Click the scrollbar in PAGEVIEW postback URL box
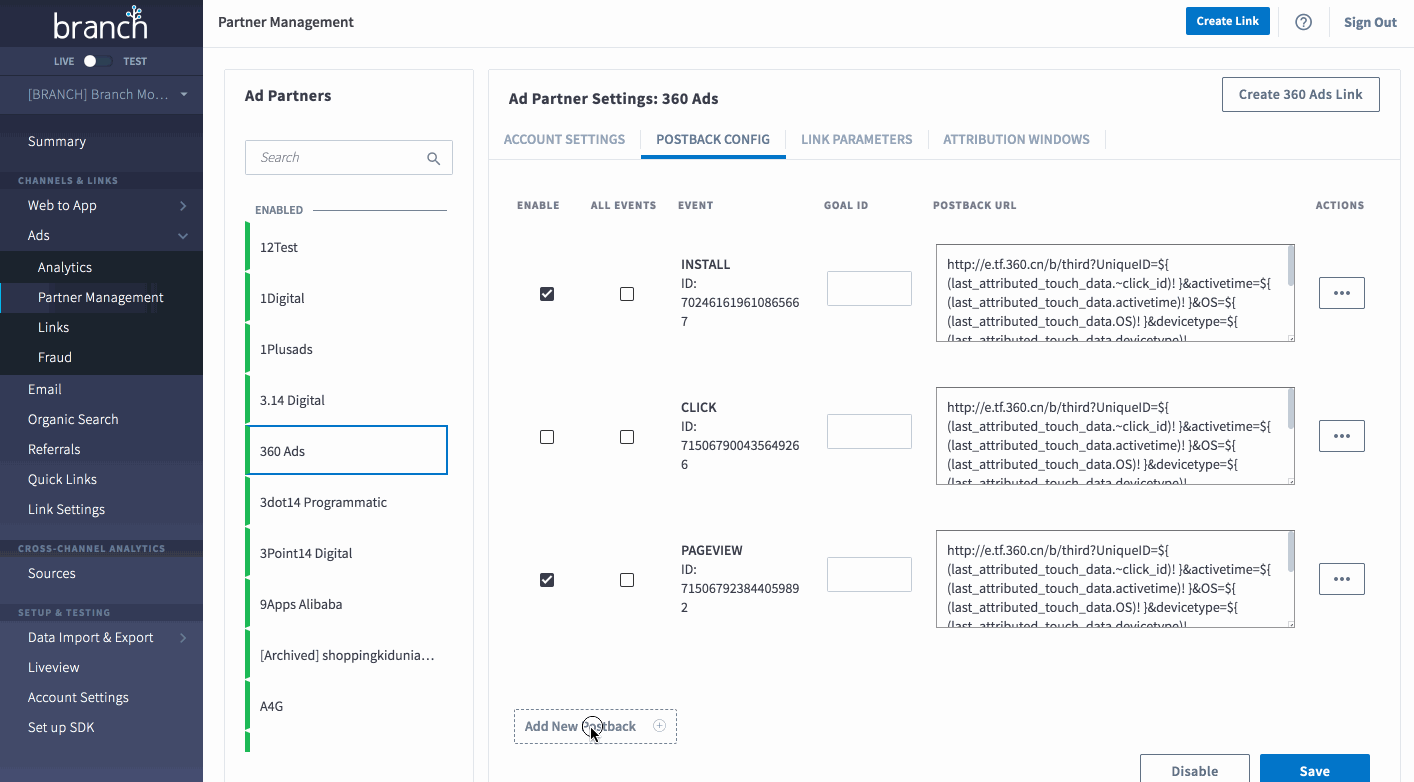This screenshot has width=1414, height=782. pyautogui.click(x=1291, y=551)
